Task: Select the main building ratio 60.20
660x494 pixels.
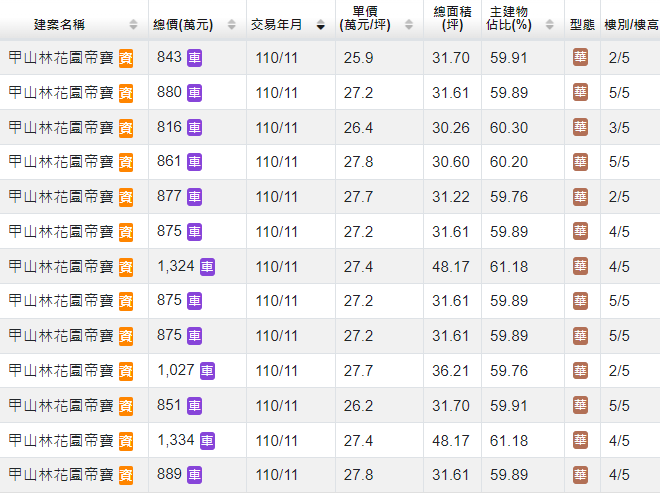Action: [508, 162]
